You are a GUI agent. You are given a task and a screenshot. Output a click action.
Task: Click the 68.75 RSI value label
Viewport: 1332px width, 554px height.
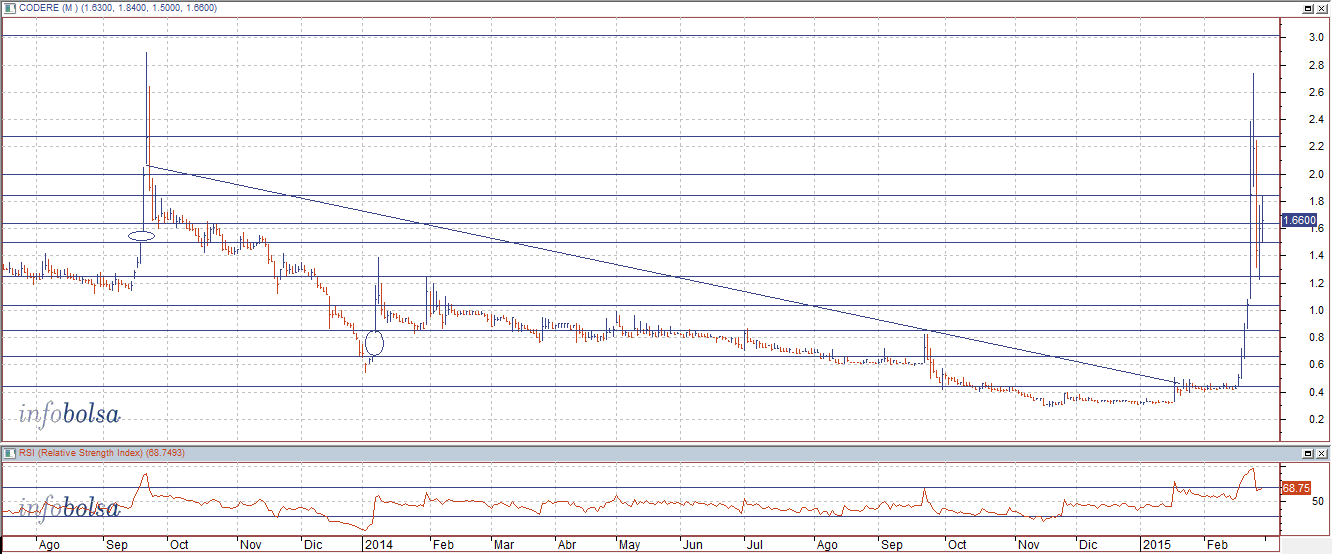click(x=1295, y=488)
